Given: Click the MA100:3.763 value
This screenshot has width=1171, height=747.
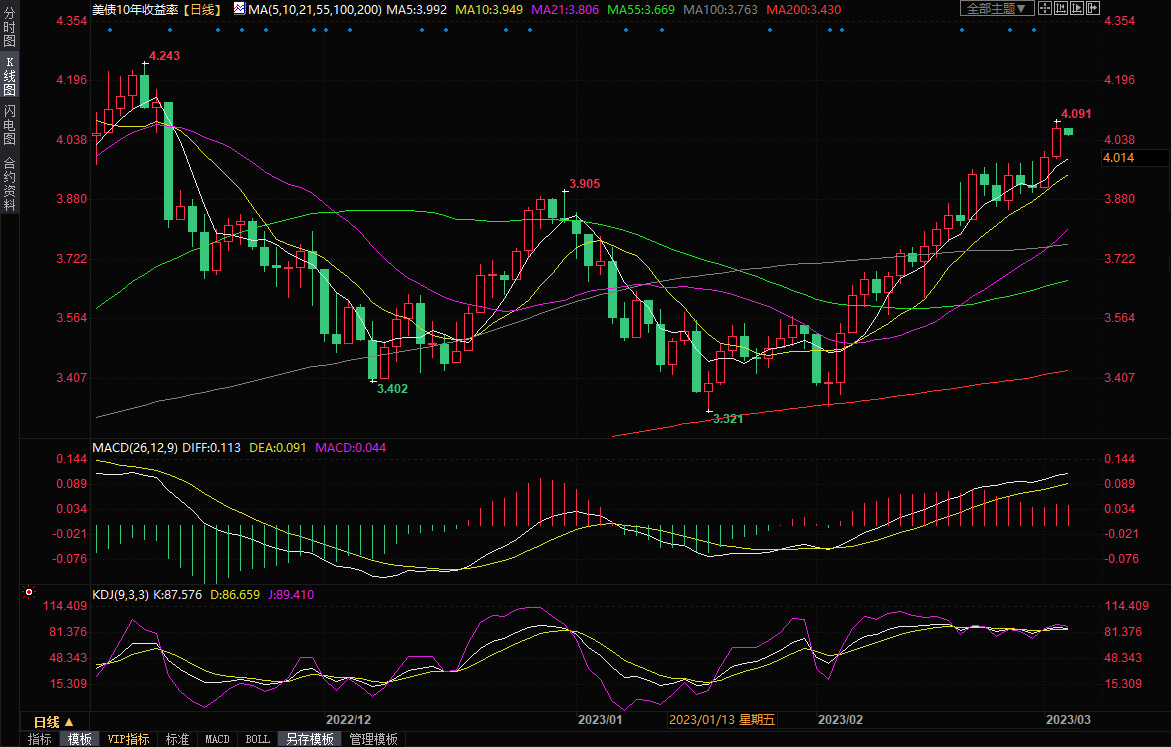Looking at the screenshot, I should (x=721, y=10).
